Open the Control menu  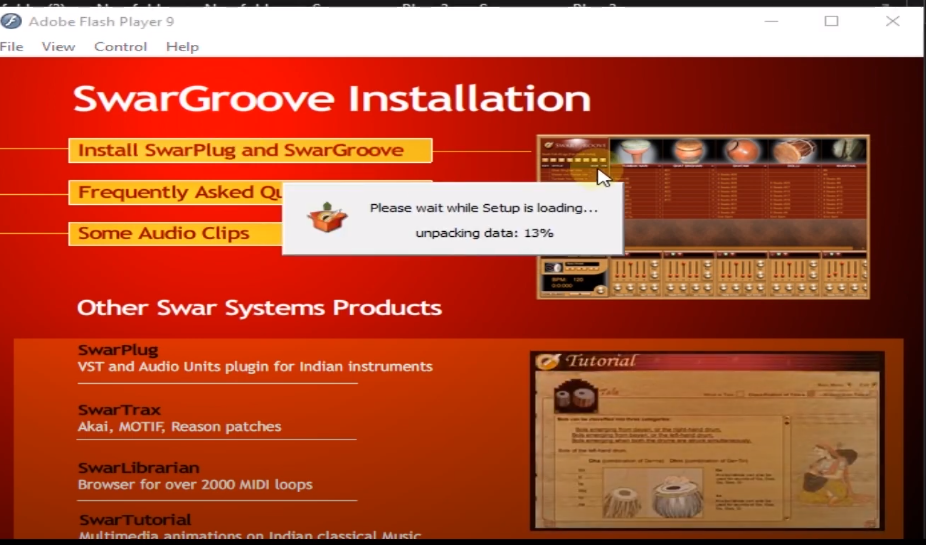coord(120,47)
